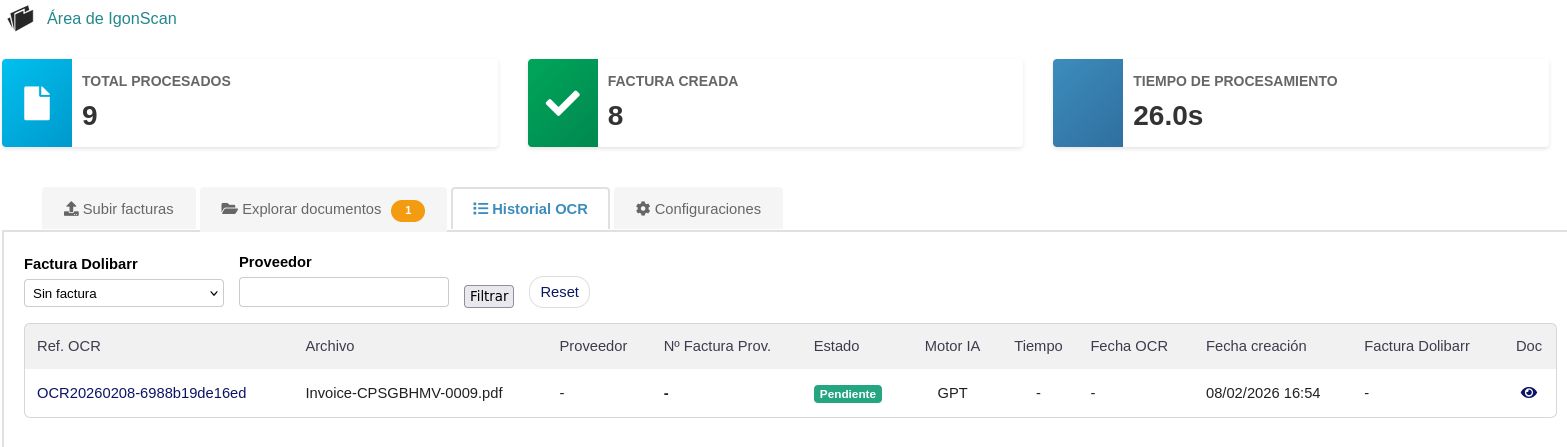Click the eye icon to view document
Viewport: 1567px width, 447px height.
[x=1528, y=393]
